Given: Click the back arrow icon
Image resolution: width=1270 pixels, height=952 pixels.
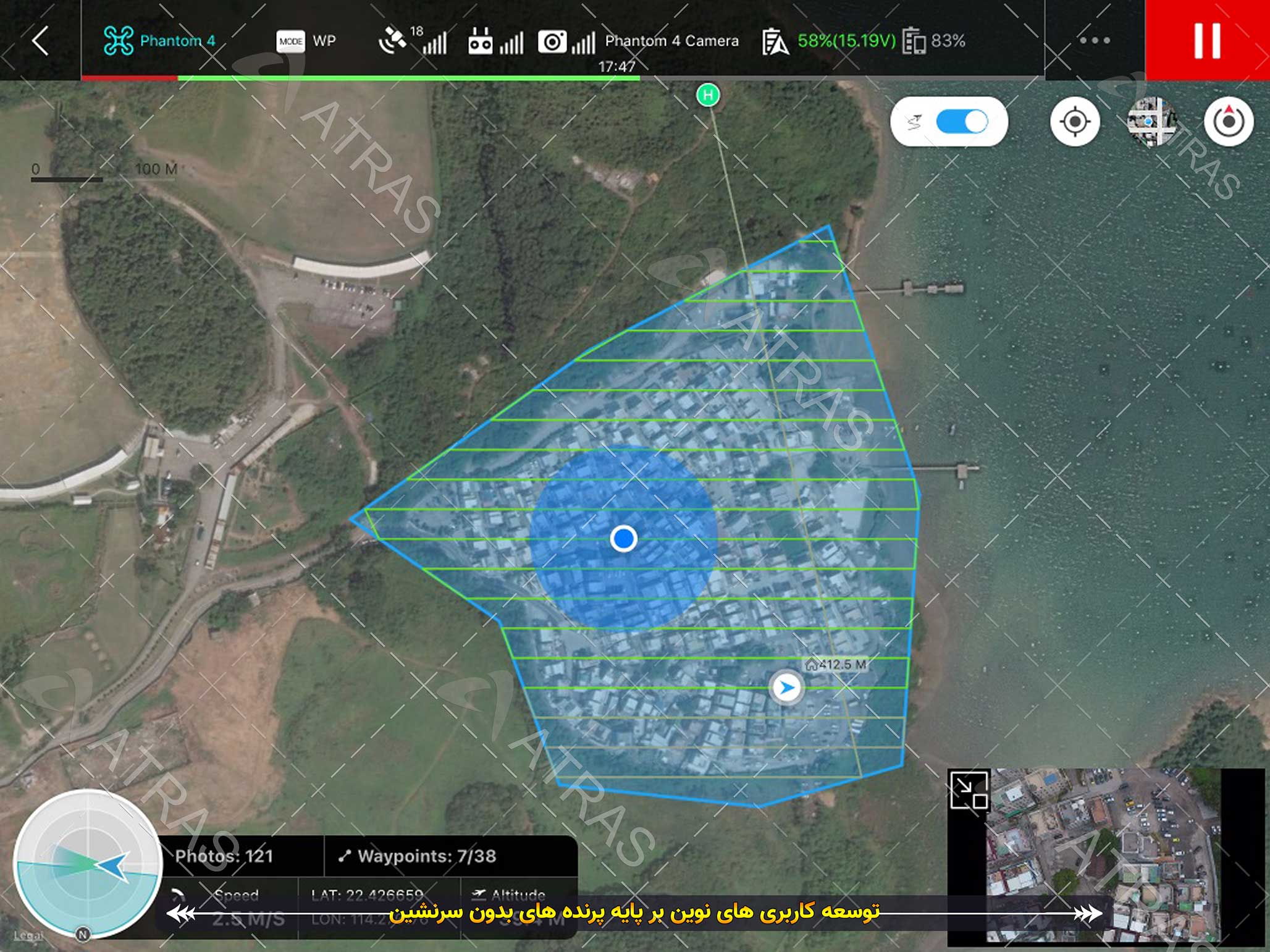Looking at the screenshot, I should (x=40, y=41).
